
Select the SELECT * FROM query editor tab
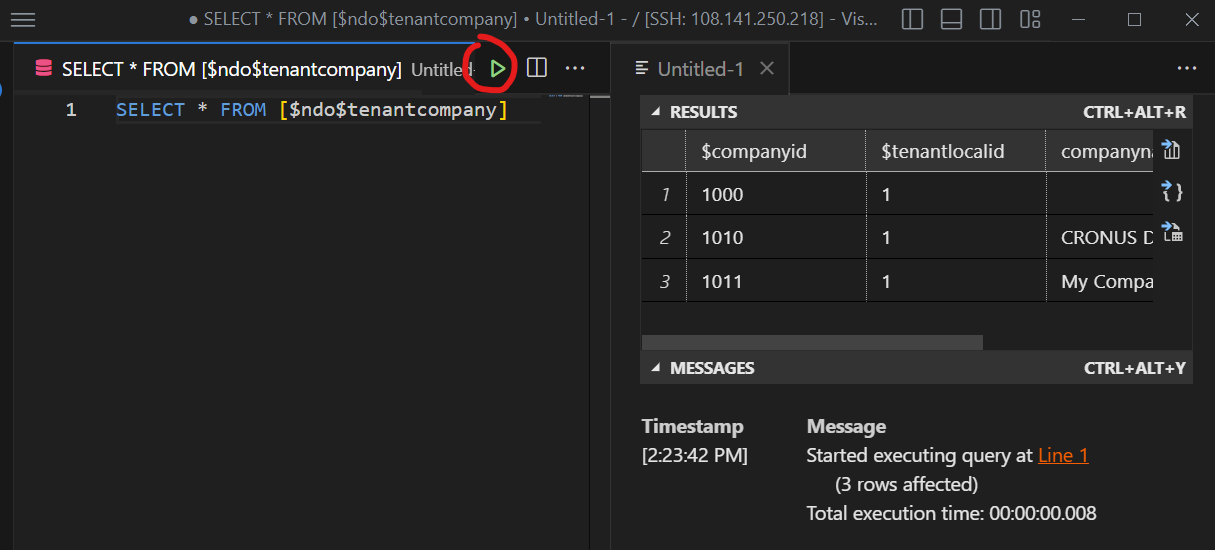230,69
